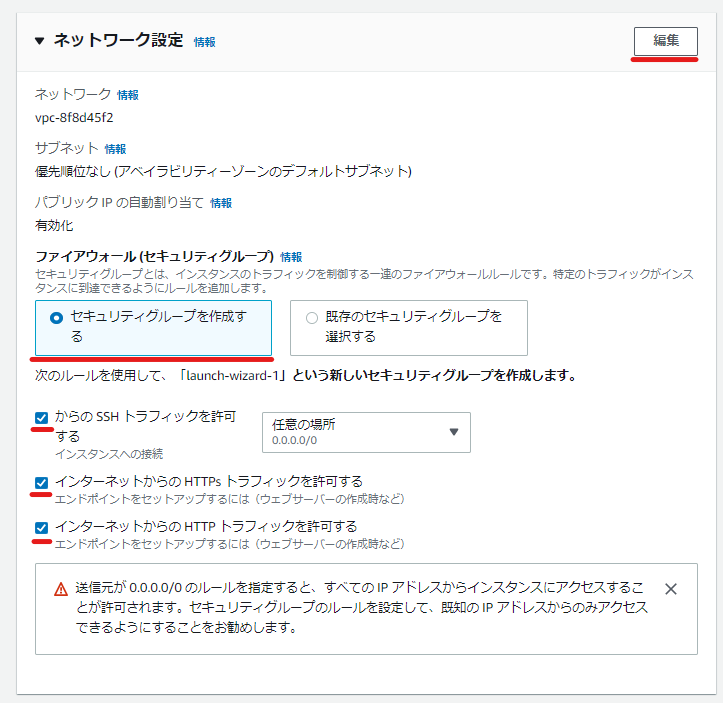
Task: Click the インスタンスへの接続 subtext
Action: [x=109, y=455]
